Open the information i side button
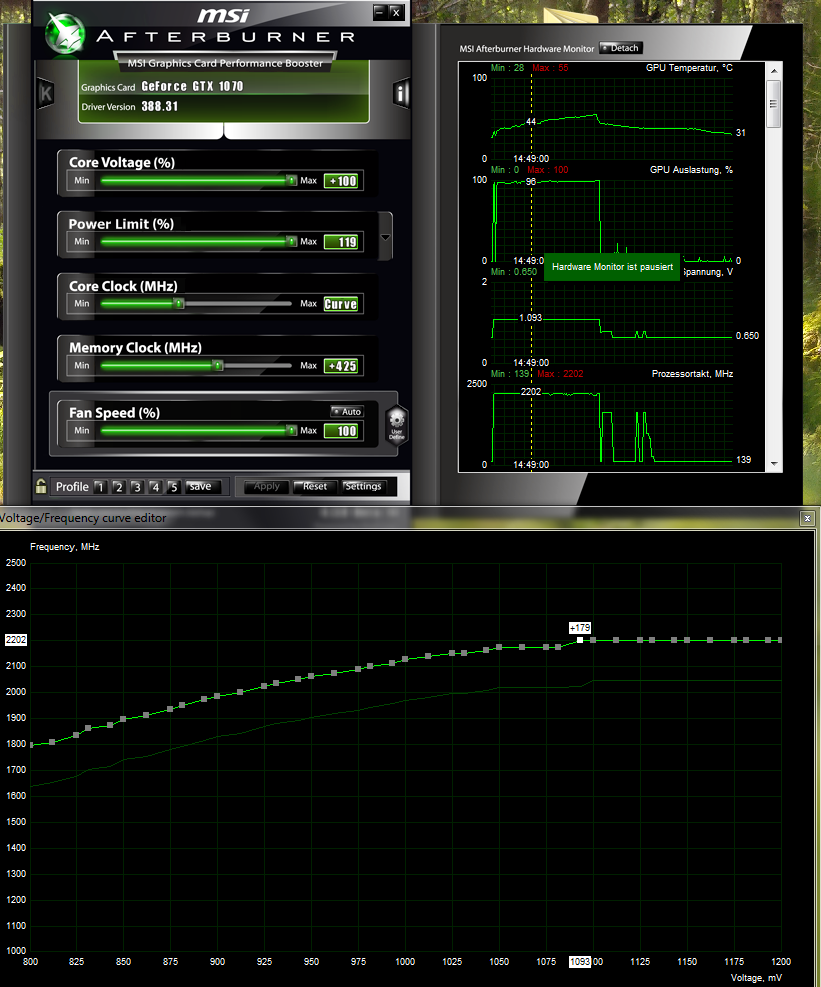The height and width of the screenshot is (987, 821). click(x=401, y=94)
